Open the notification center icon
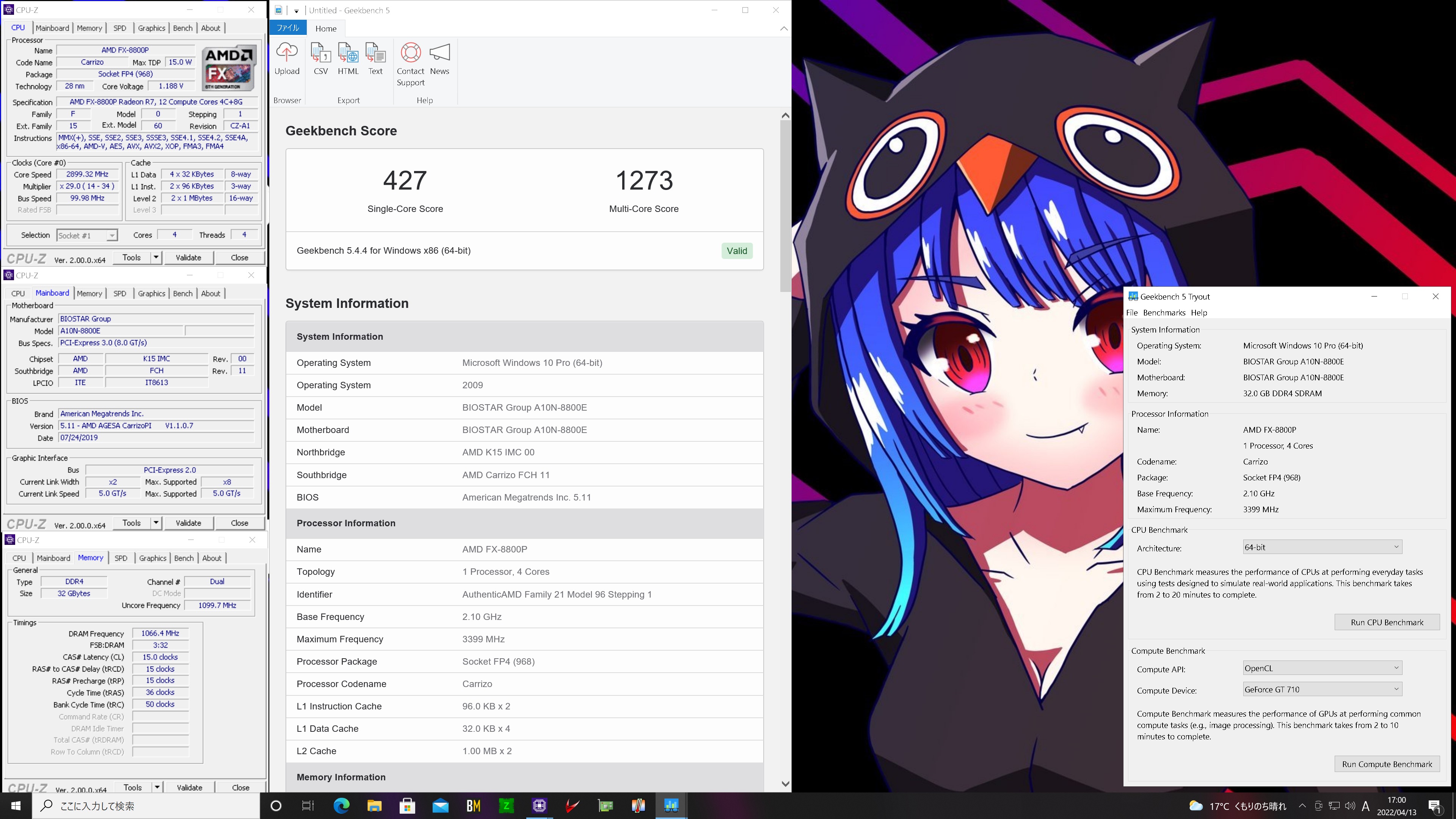This screenshot has height=819, width=1456. pos(1435,806)
